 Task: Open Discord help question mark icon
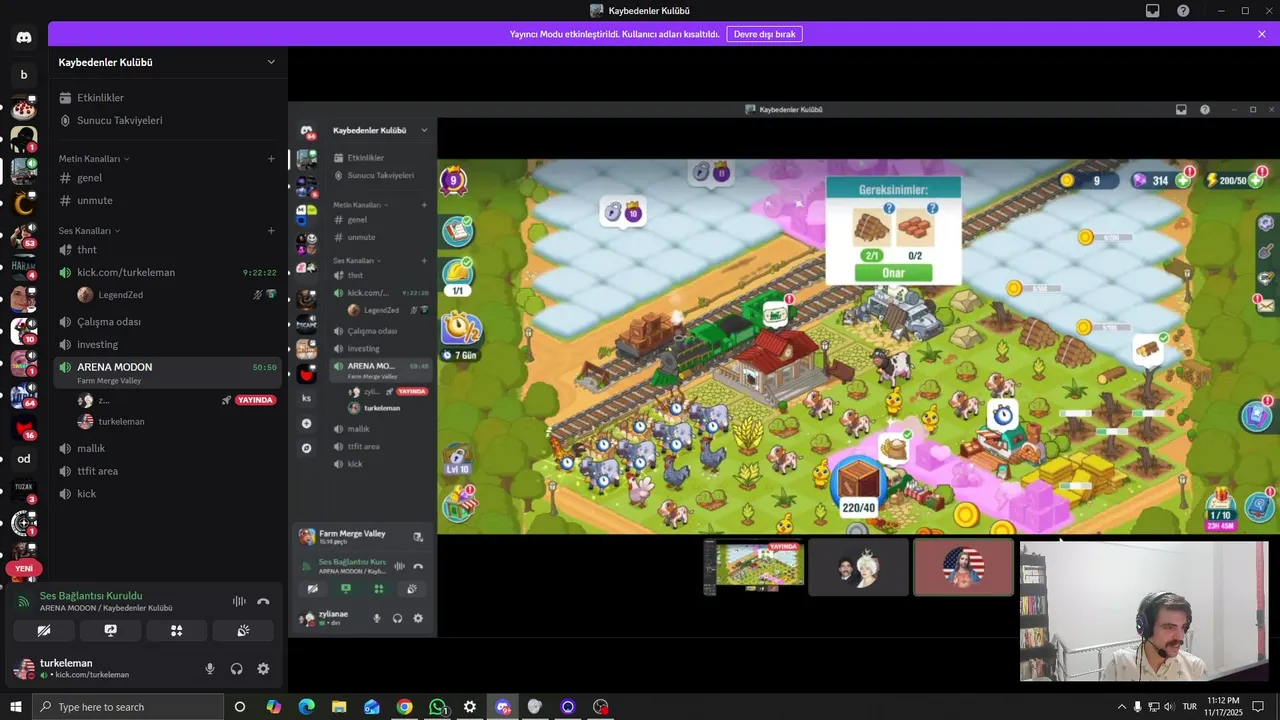tap(1183, 11)
